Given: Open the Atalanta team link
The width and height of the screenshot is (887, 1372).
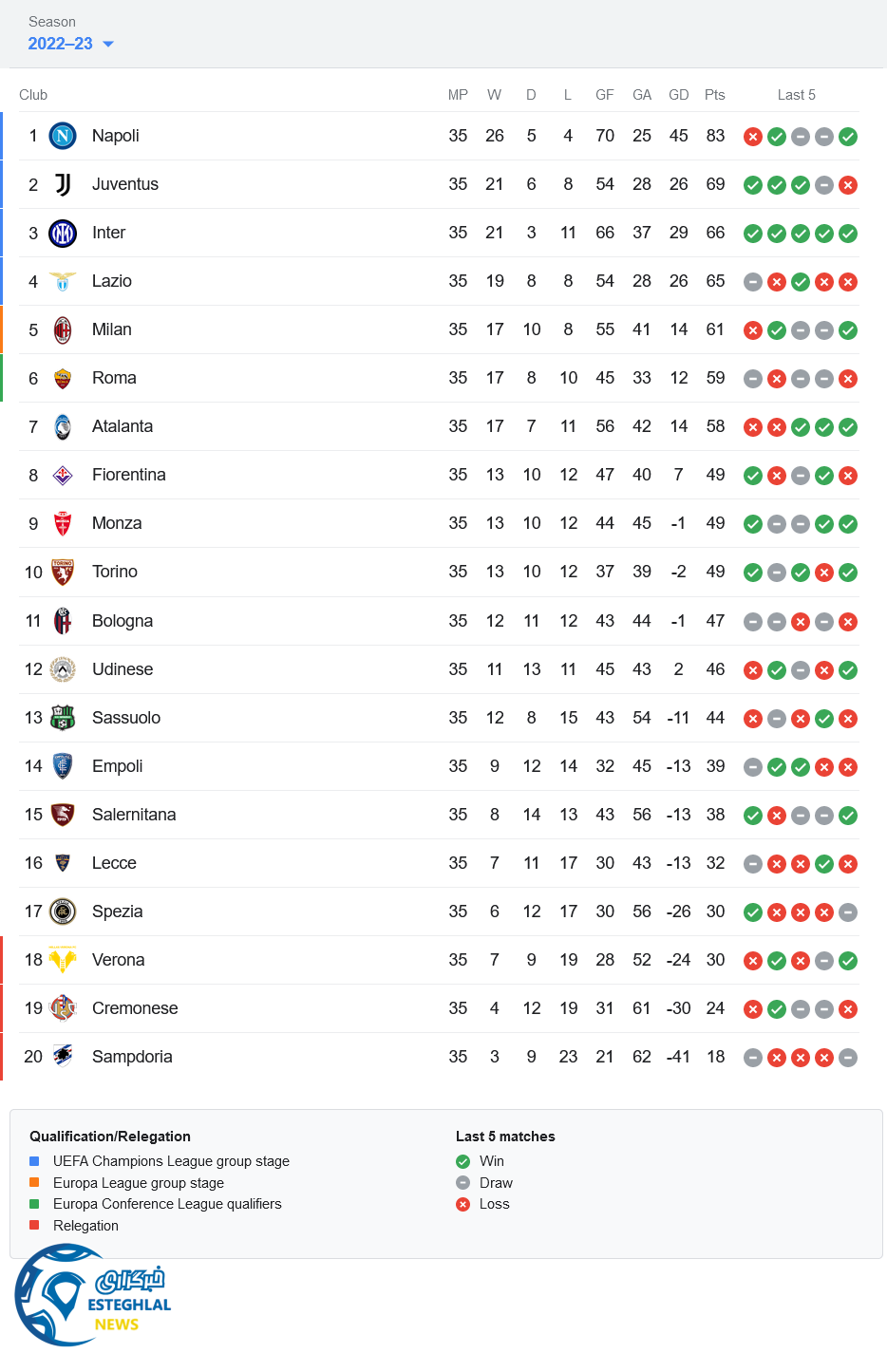Looking at the screenshot, I should pos(123,426).
